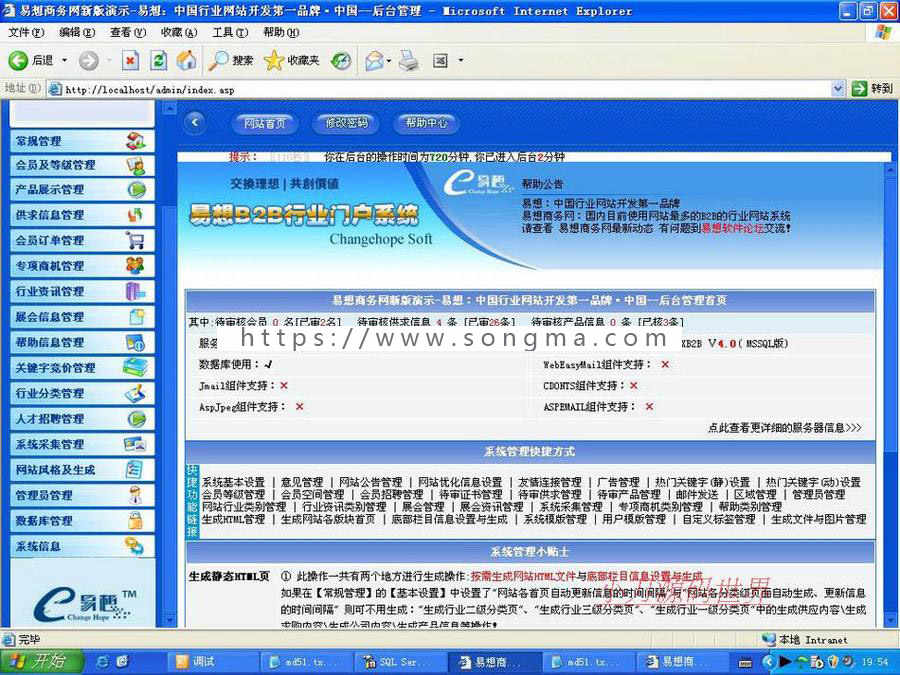Click into the address bar URL field
900x675 pixels.
pyautogui.click(x=439, y=89)
